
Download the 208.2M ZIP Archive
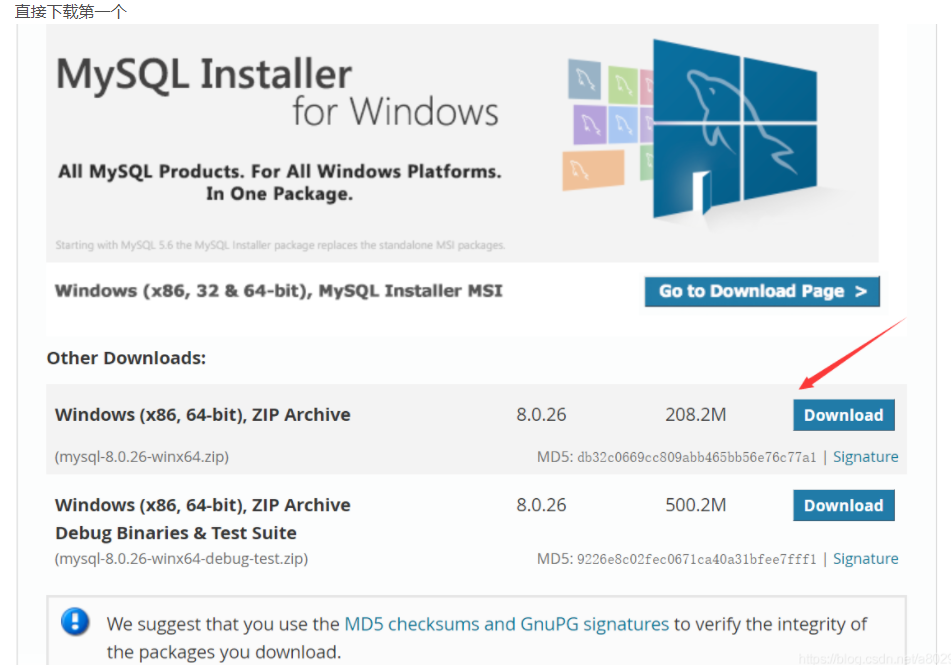[x=843, y=415]
